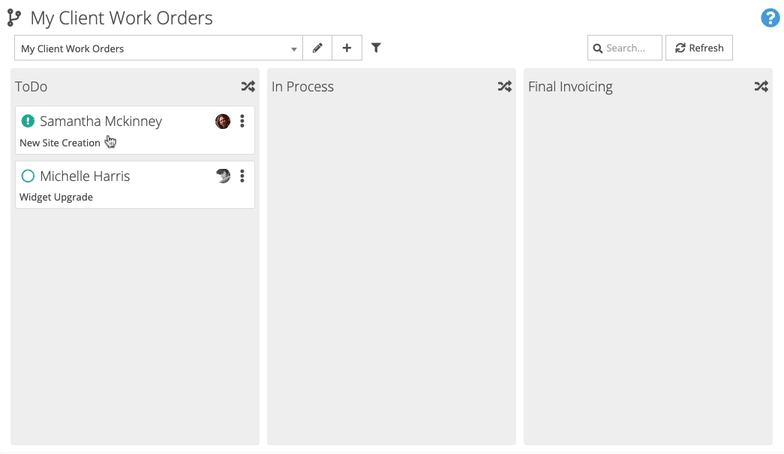This screenshot has width=784, height=454.
Task: Open three-dot menu on Michelle Harris card
Action: click(242, 176)
